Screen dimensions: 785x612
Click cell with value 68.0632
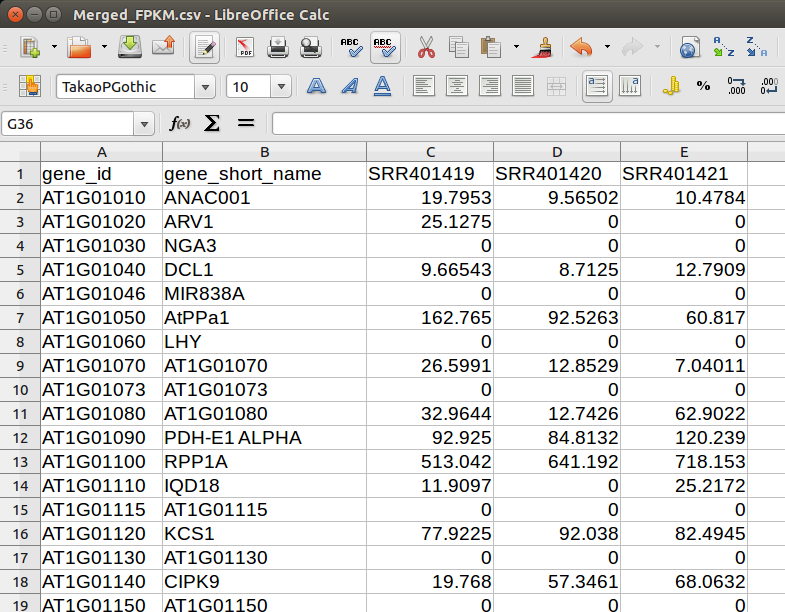(x=684, y=582)
